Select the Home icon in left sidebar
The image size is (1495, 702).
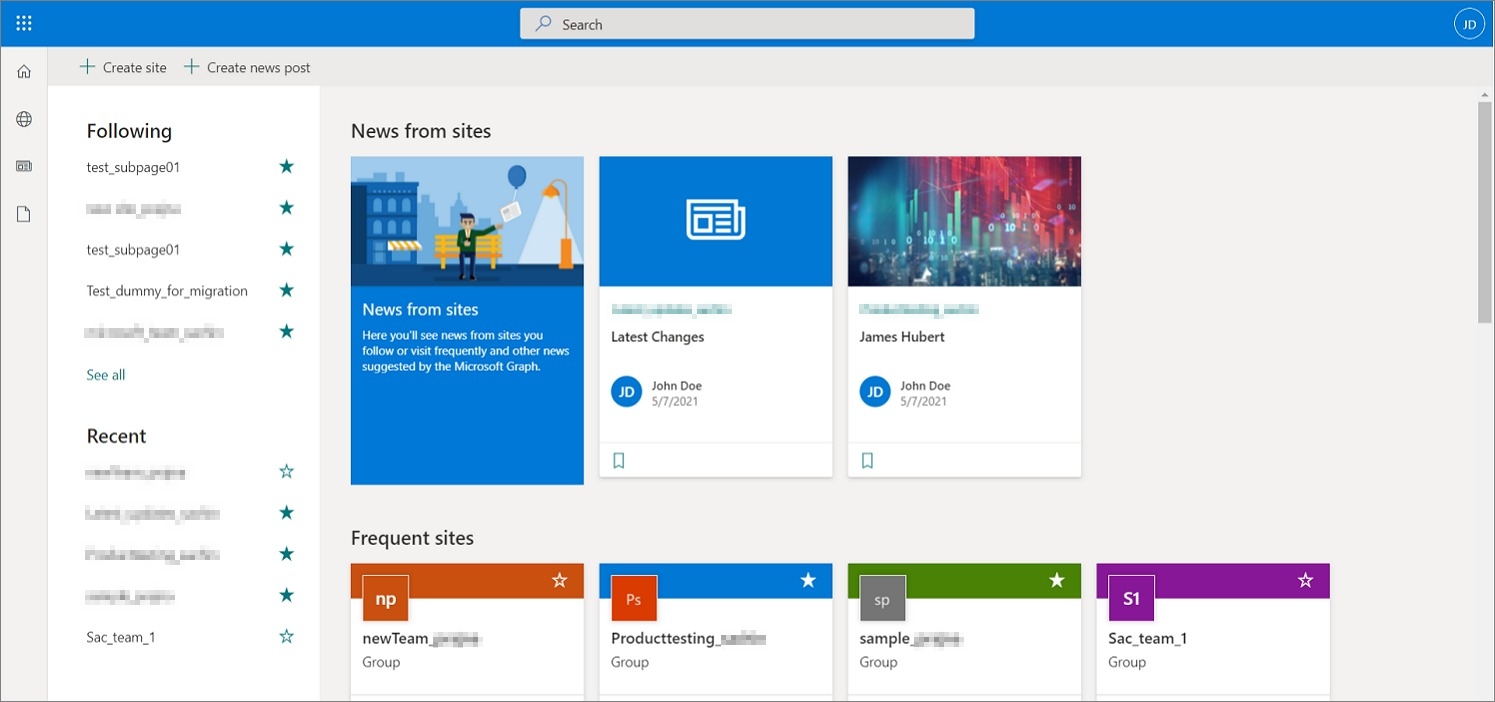click(x=23, y=70)
